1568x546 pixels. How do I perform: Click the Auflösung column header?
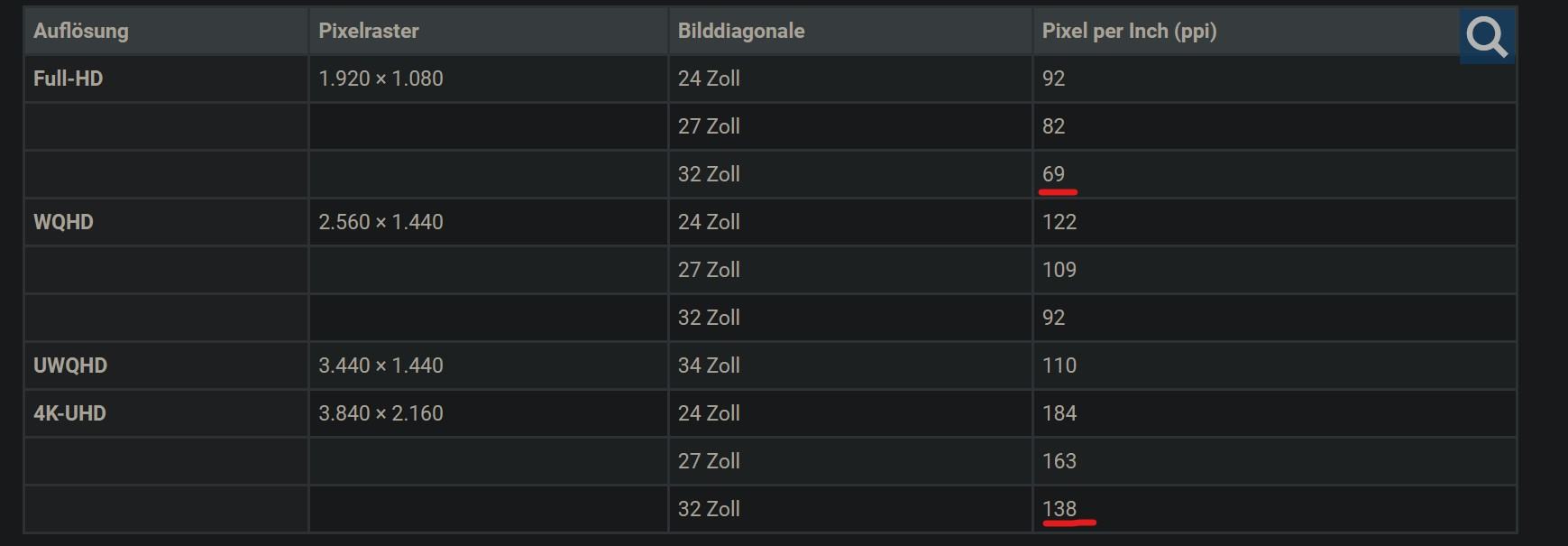[x=81, y=32]
